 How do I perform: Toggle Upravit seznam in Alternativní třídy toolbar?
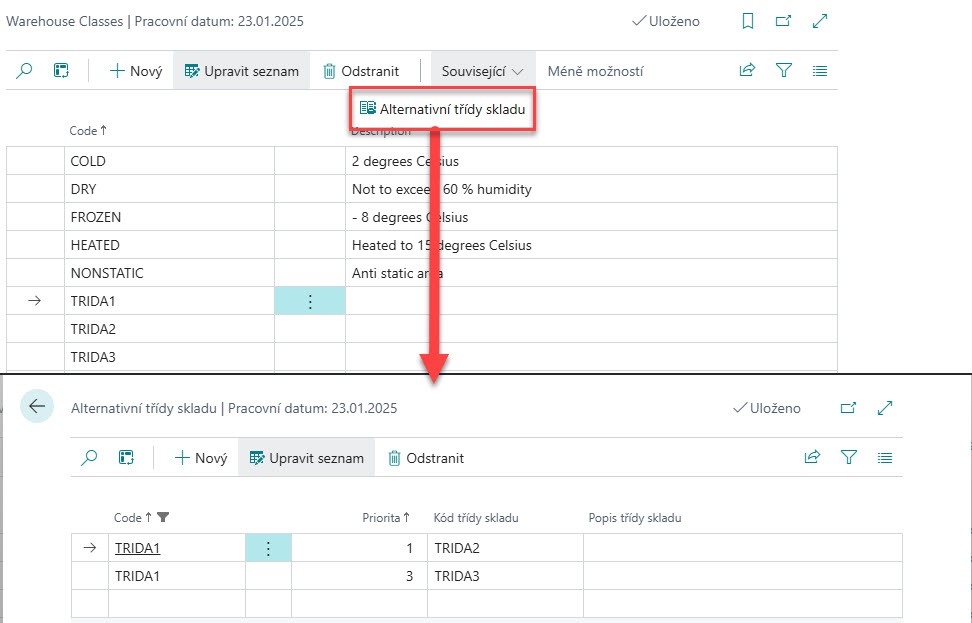point(307,458)
